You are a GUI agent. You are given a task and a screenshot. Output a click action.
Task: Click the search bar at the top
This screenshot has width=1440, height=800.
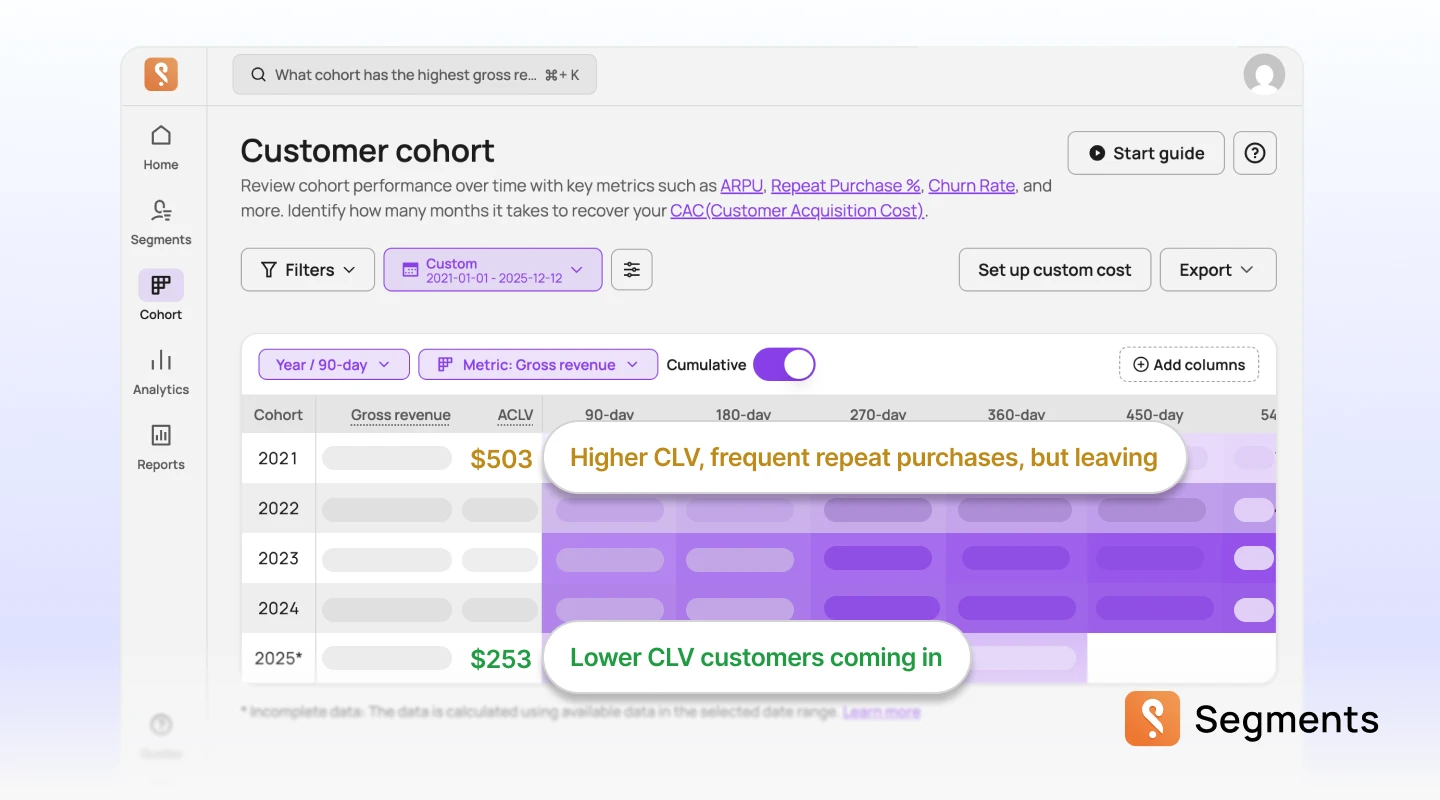point(414,74)
